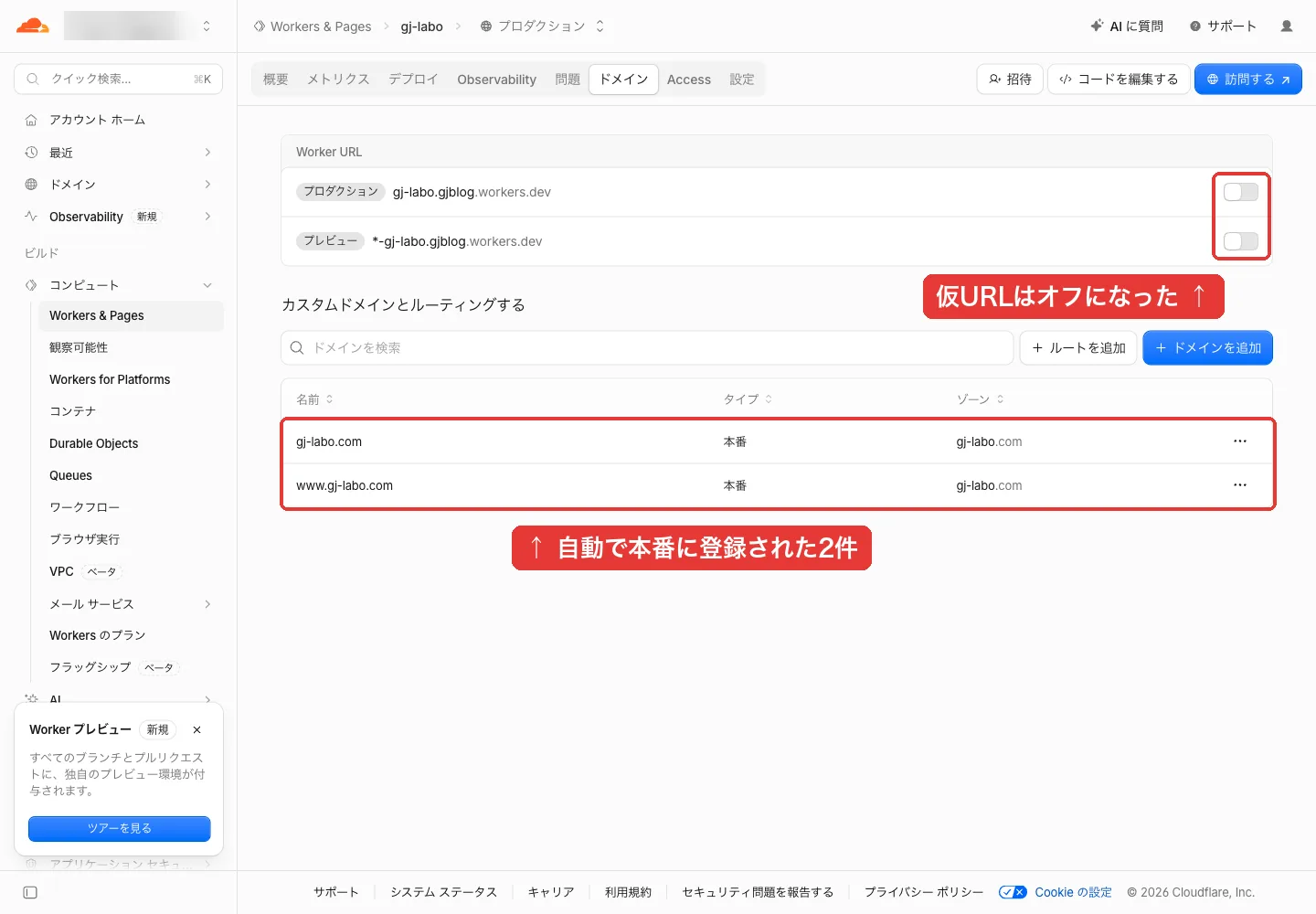Click the コードを編集する button

pos(1119,80)
